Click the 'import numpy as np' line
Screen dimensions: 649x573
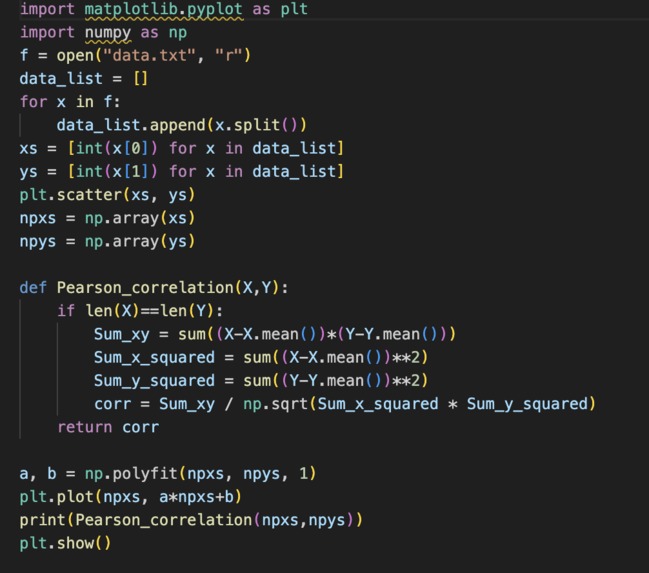pyautogui.click(x=103, y=33)
